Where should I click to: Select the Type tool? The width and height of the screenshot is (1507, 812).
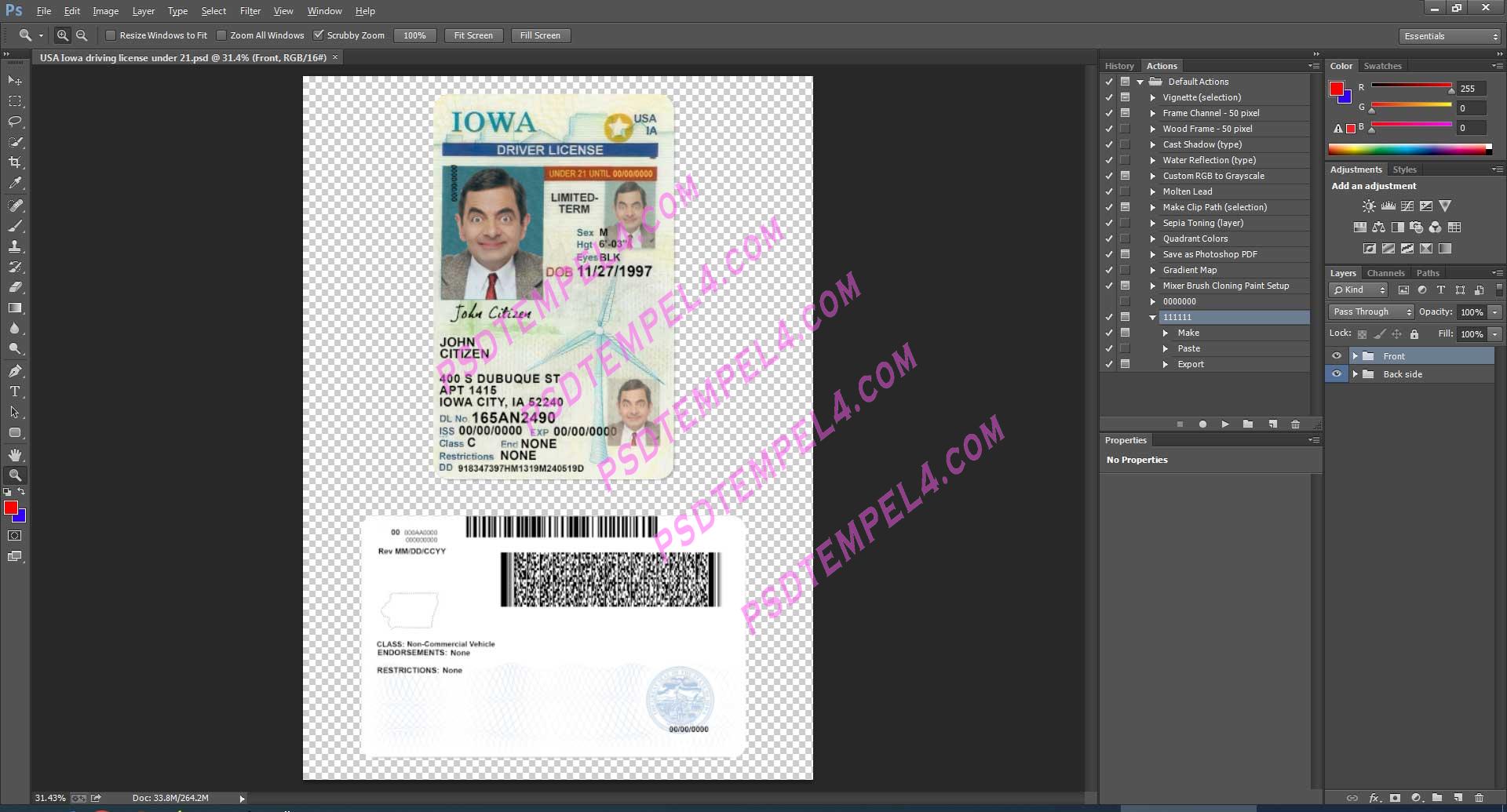click(14, 391)
